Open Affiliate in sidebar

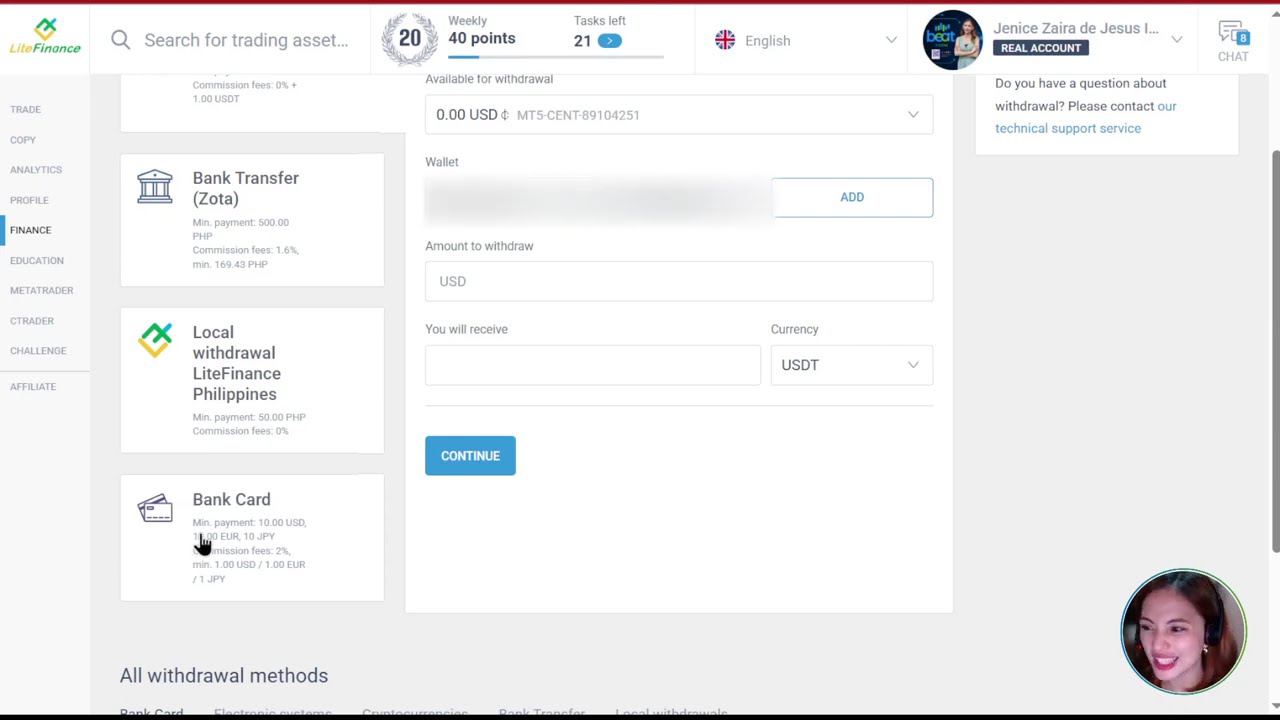[33, 387]
